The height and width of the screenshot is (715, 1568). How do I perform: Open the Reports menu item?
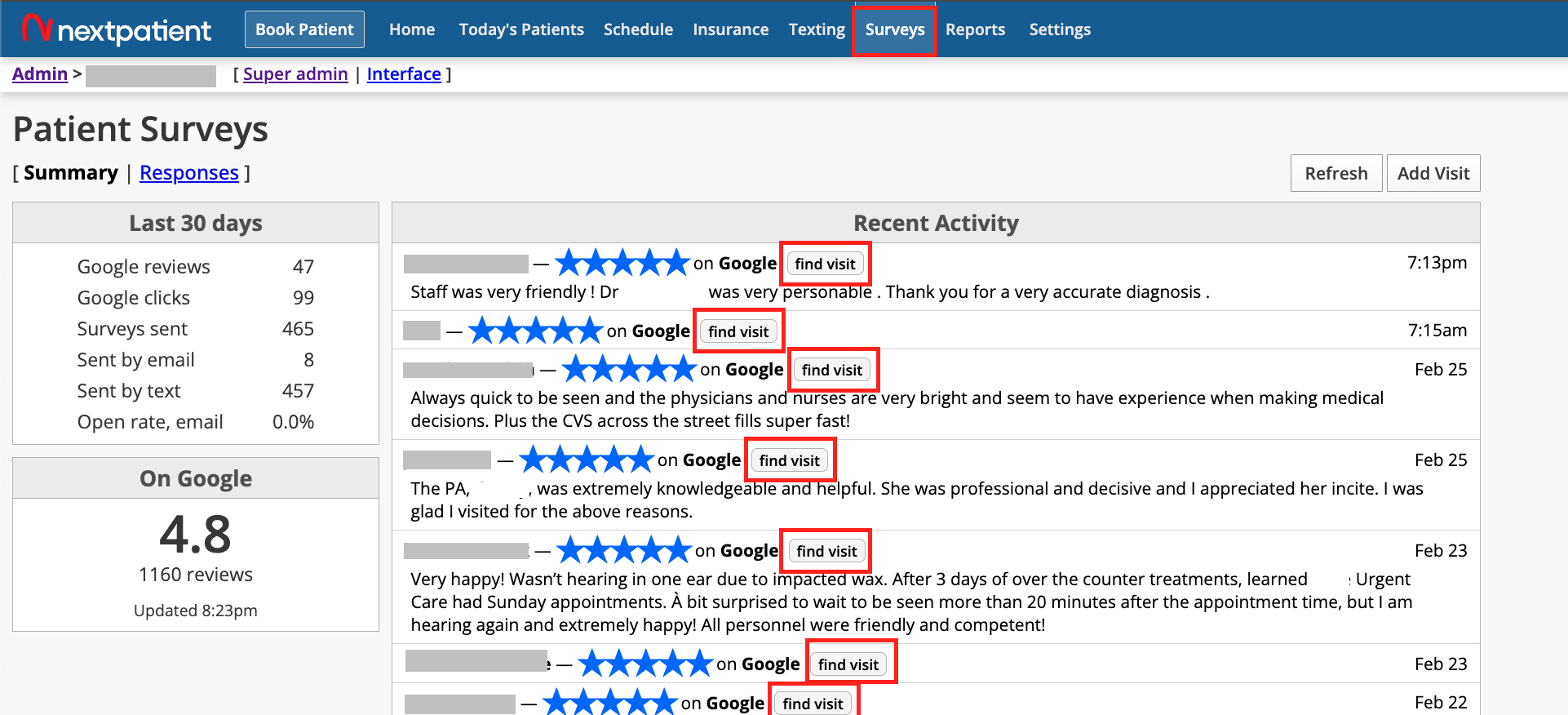[975, 29]
